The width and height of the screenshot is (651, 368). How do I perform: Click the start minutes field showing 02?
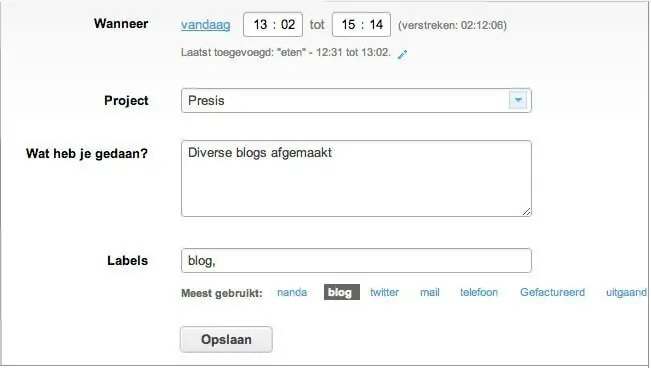coord(288,25)
